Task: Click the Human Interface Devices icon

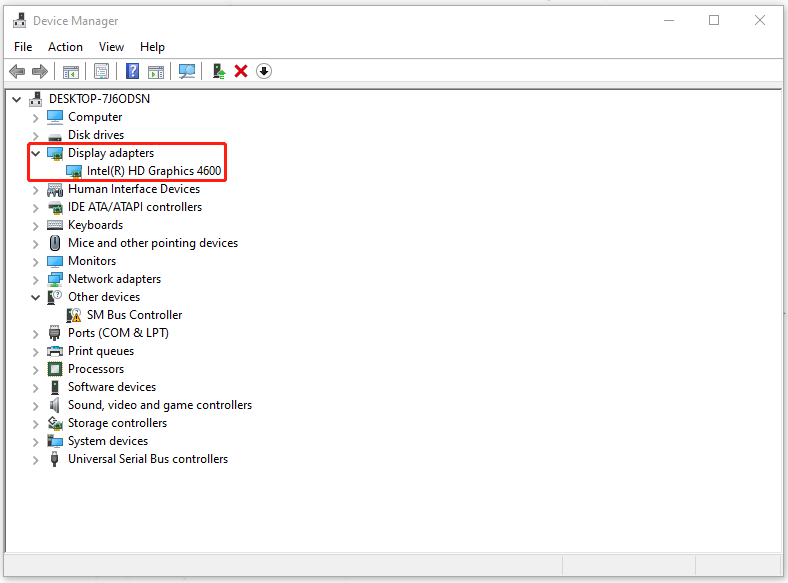Action: tap(55, 190)
